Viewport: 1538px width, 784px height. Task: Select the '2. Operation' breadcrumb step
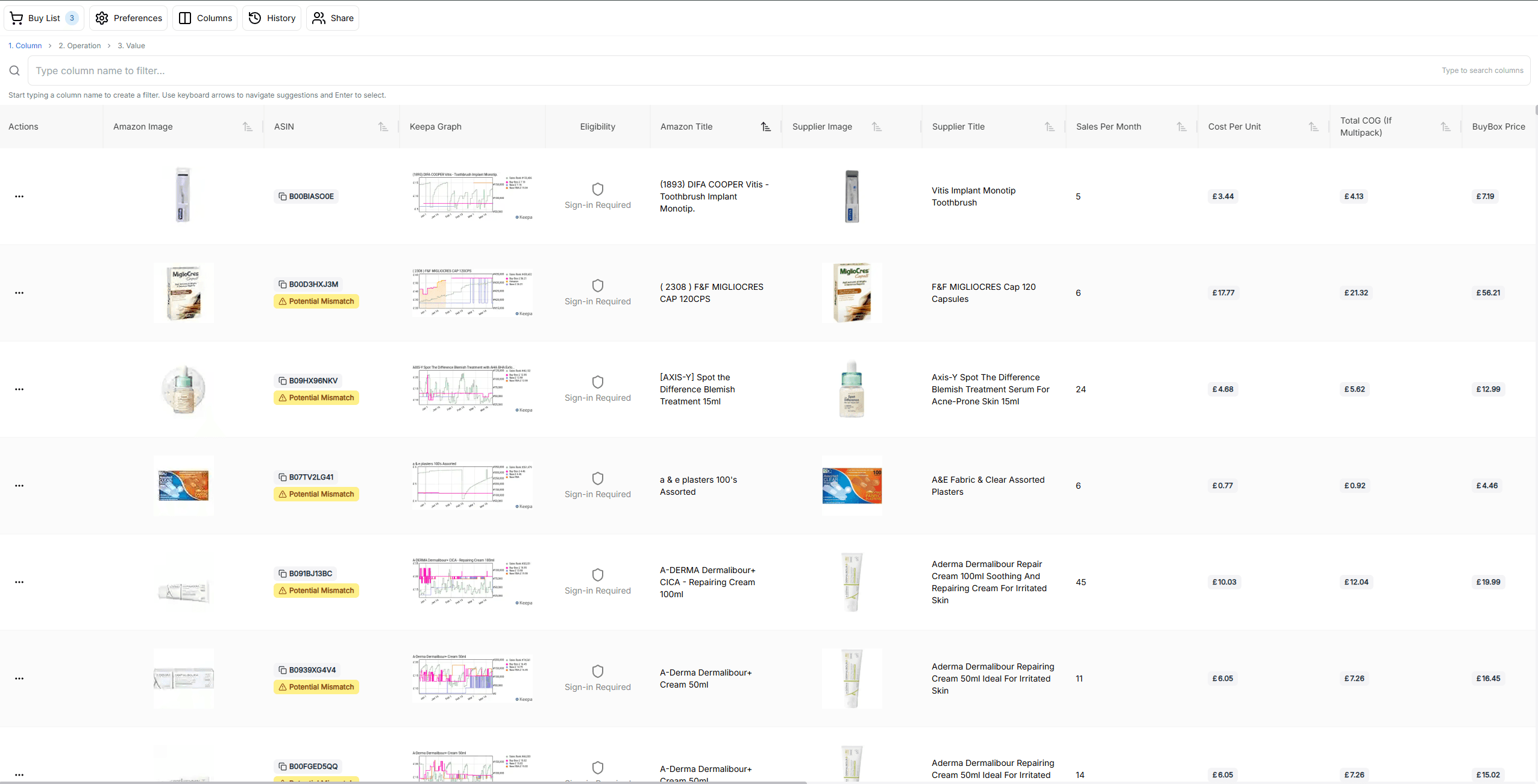(x=80, y=46)
